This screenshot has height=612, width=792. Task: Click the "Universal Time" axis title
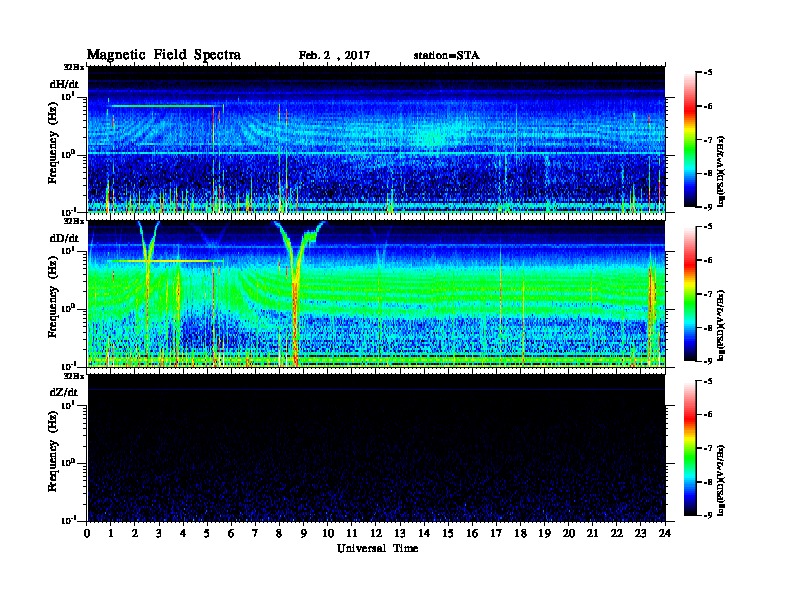point(377,548)
